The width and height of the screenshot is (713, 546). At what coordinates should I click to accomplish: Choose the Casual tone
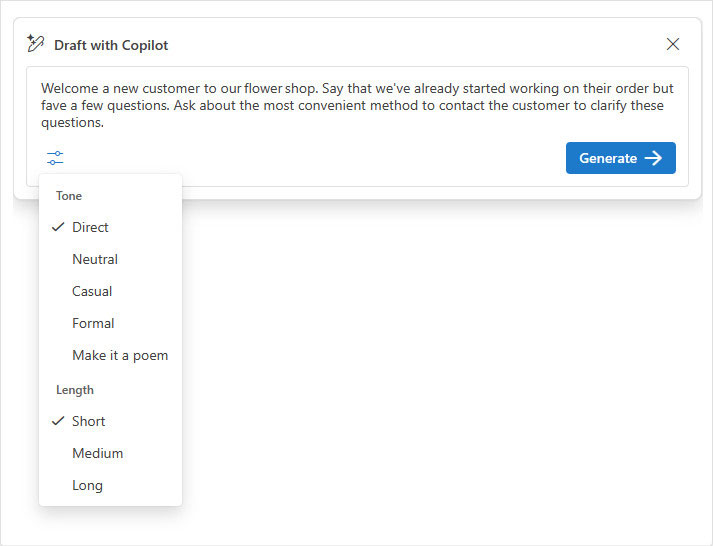(x=92, y=292)
